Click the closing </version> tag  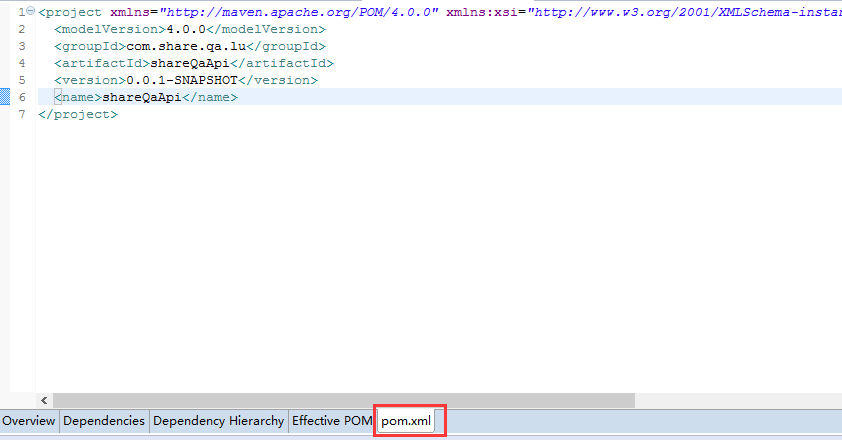[278, 80]
